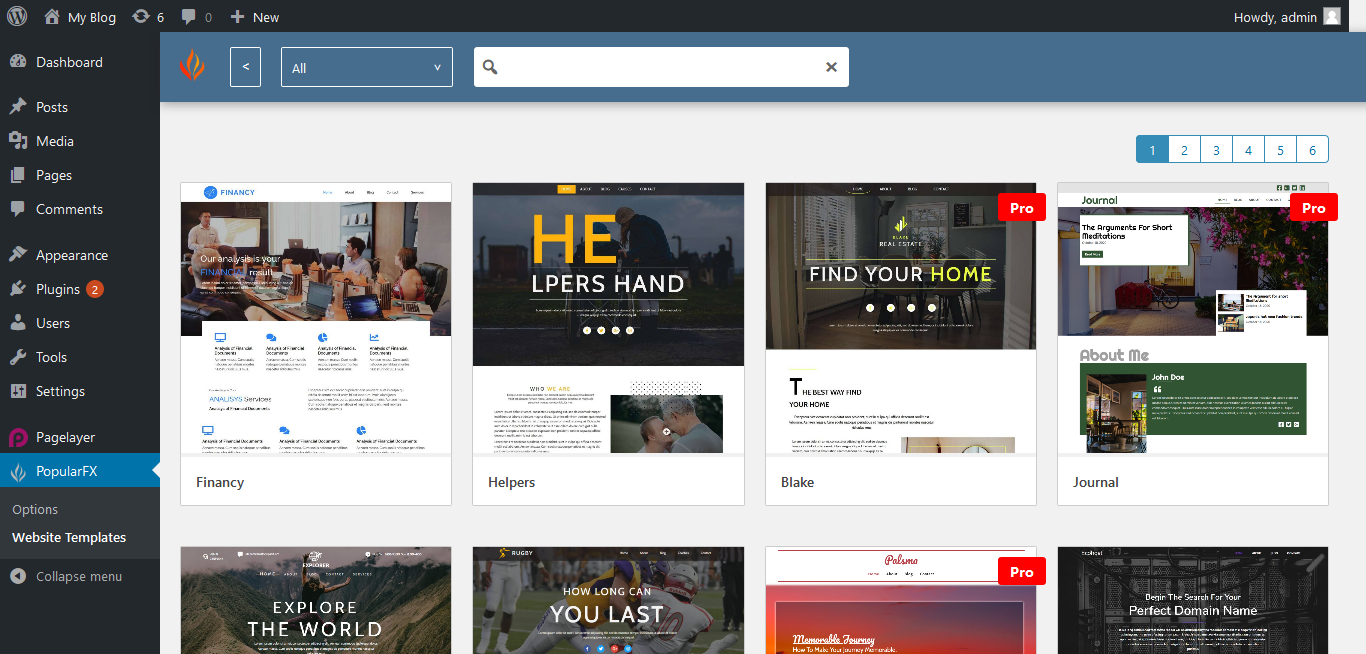Go to templates page 5
Screen dimensions: 1366x654
click(1280, 150)
